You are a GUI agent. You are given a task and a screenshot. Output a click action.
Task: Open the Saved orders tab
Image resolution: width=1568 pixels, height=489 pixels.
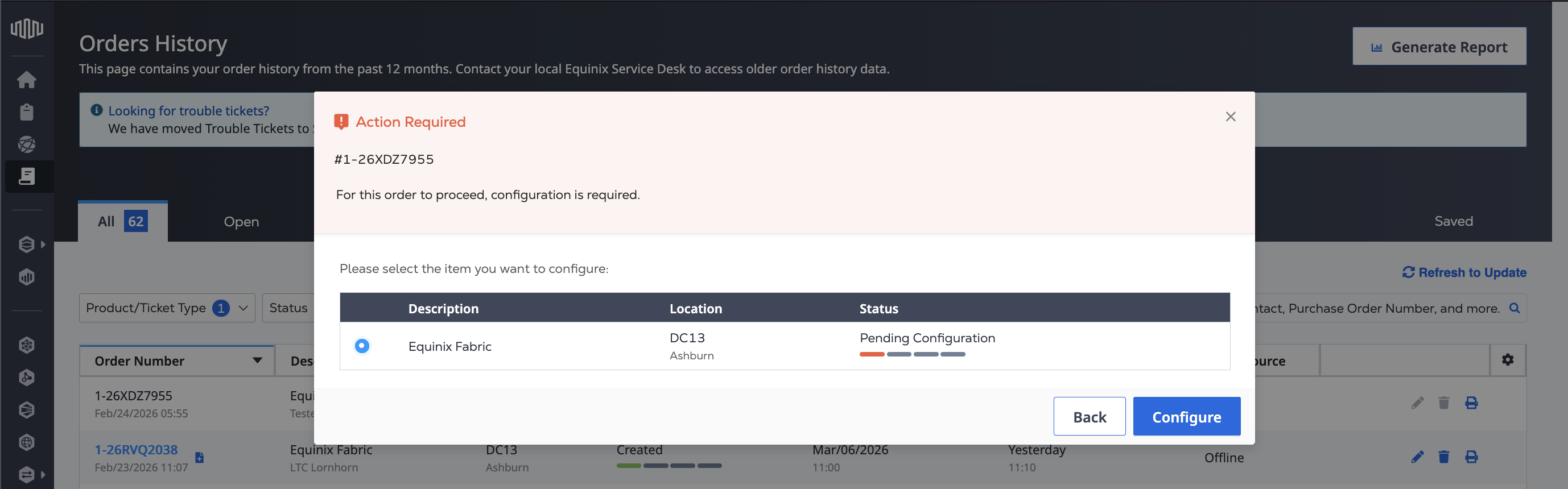click(1453, 221)
